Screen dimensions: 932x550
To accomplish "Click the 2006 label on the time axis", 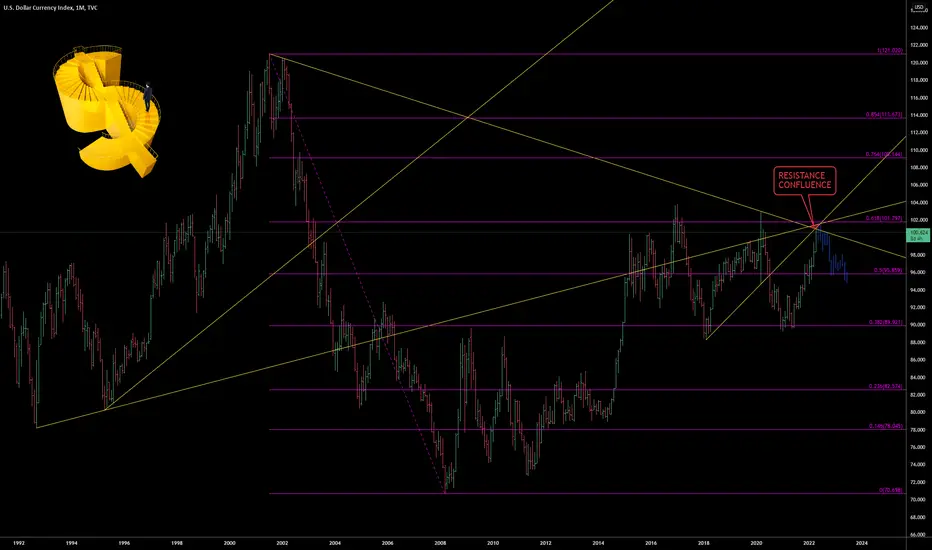I will tap(388, 543).
